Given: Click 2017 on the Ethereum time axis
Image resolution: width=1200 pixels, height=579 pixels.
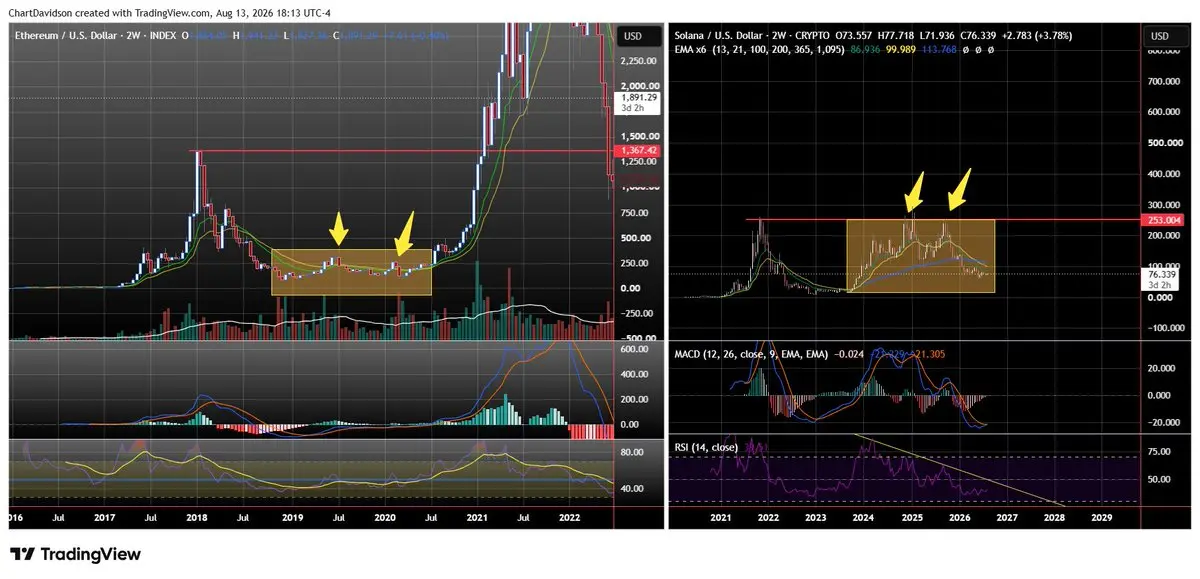Looking at the screenshot, I should (105, 518).
